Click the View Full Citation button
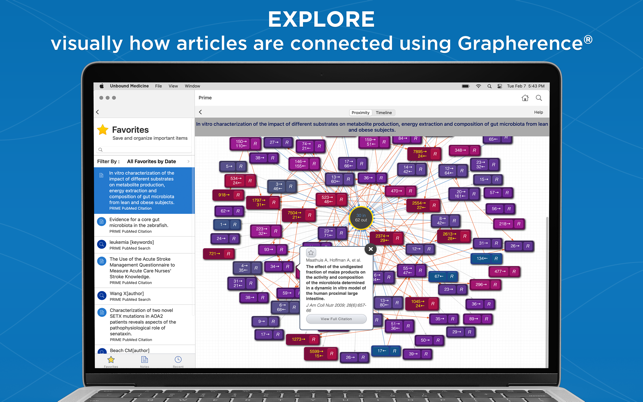643x402 pixels. click(336, 319)
